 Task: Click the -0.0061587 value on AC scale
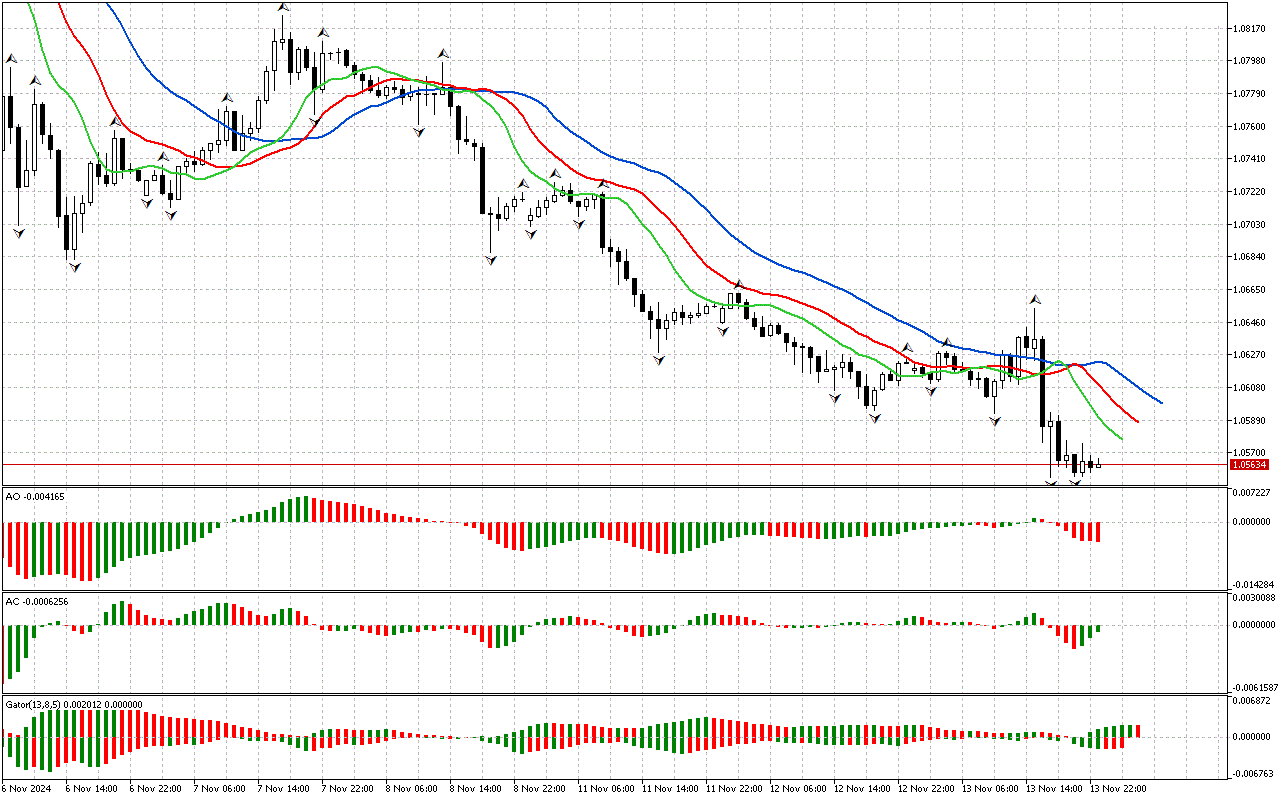1255,688
